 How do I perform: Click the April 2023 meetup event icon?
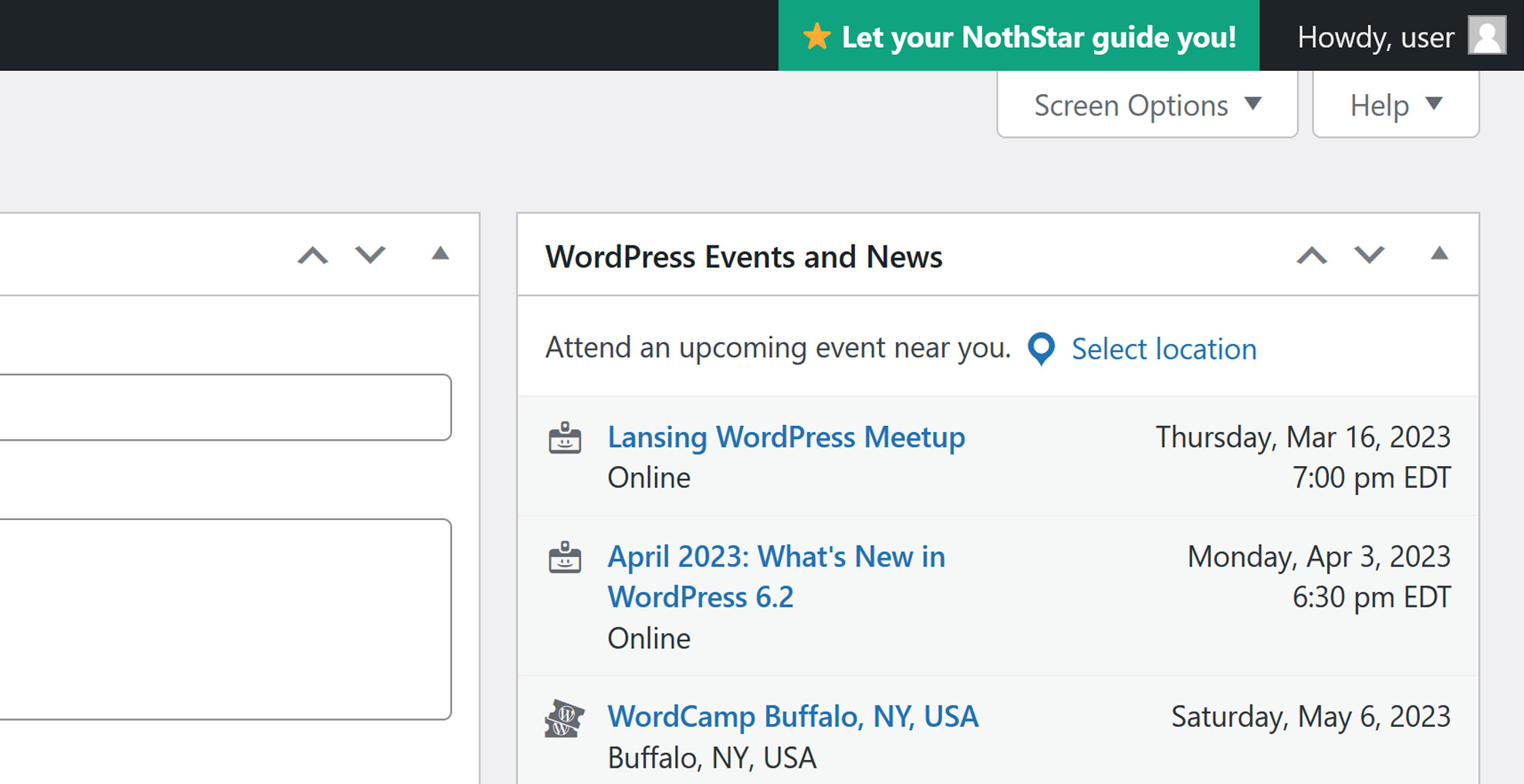(x=565, y=557)
